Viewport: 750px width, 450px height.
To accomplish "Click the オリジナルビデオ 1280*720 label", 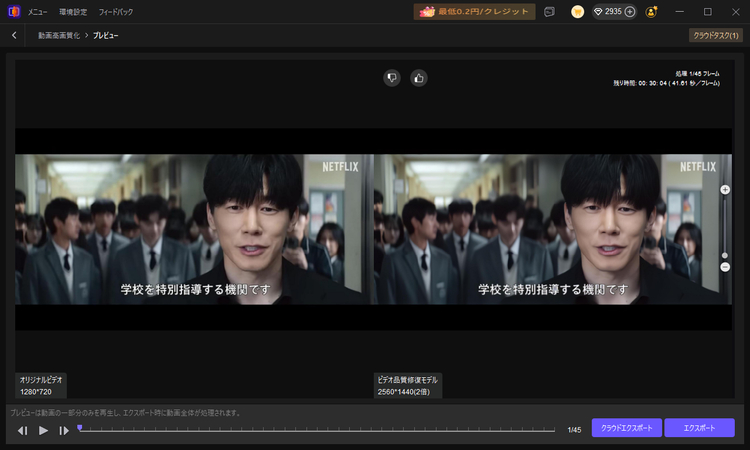I will [41, 385].
